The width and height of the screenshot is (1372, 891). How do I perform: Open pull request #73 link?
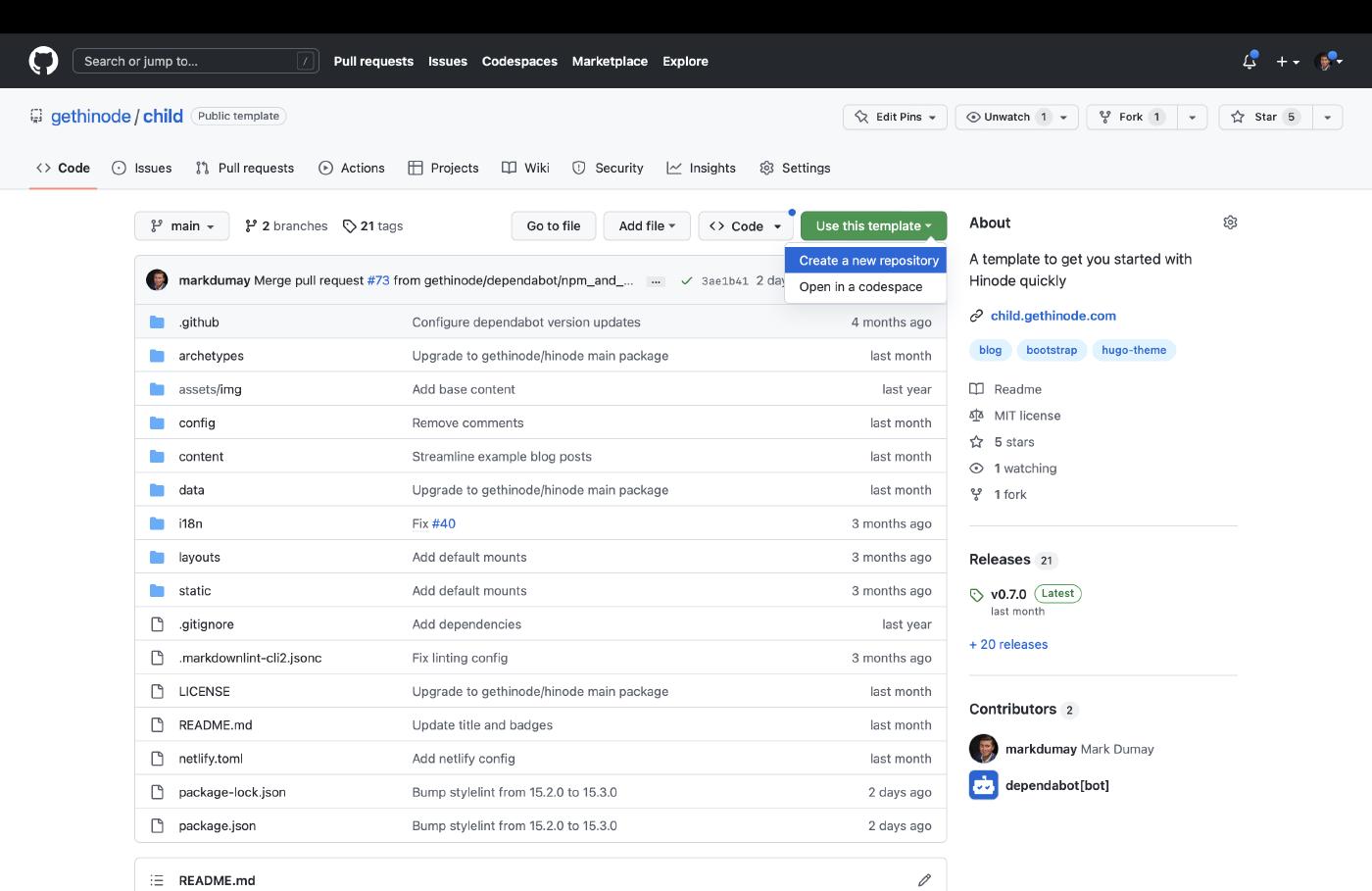click(x=378, y=280)
